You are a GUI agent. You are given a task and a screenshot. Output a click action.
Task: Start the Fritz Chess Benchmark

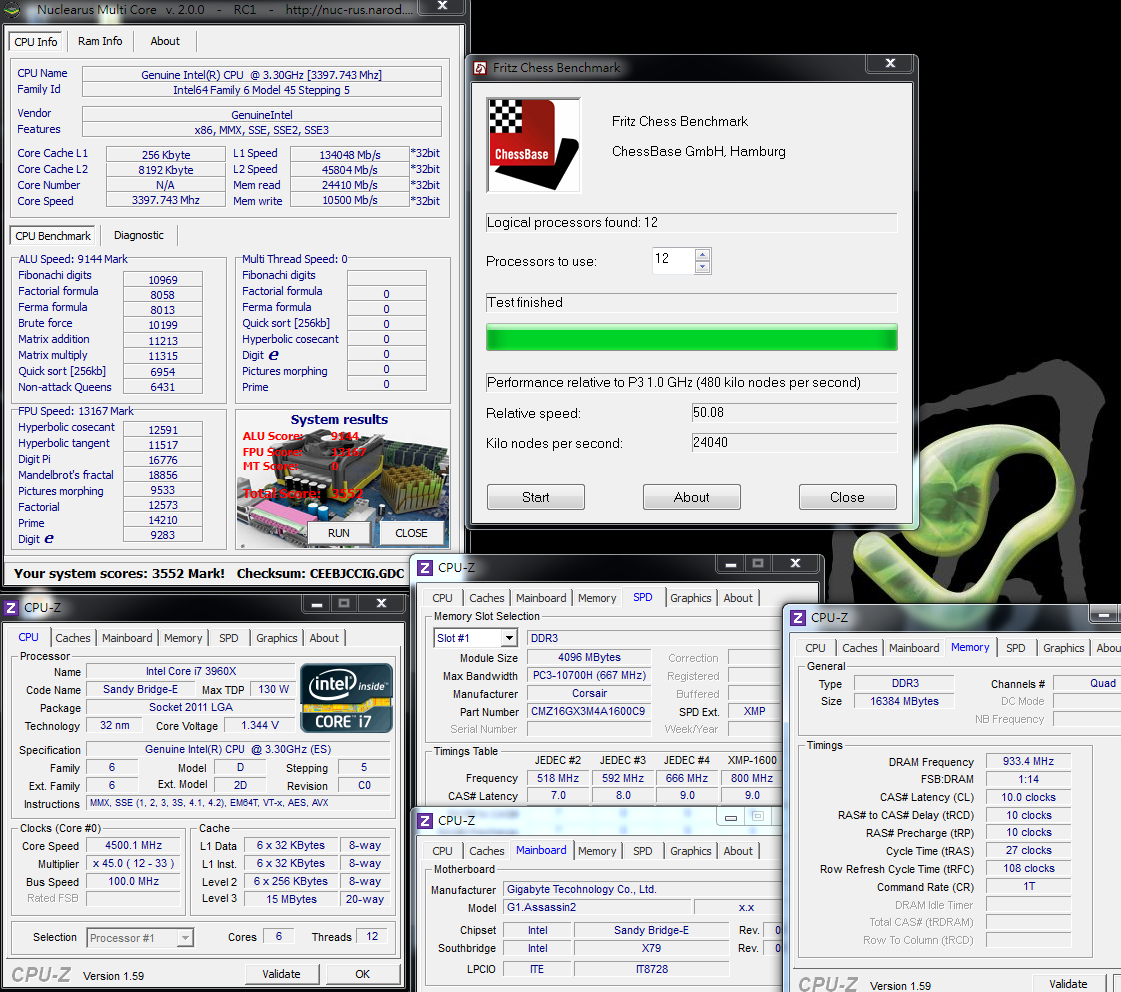coord(535,497)
